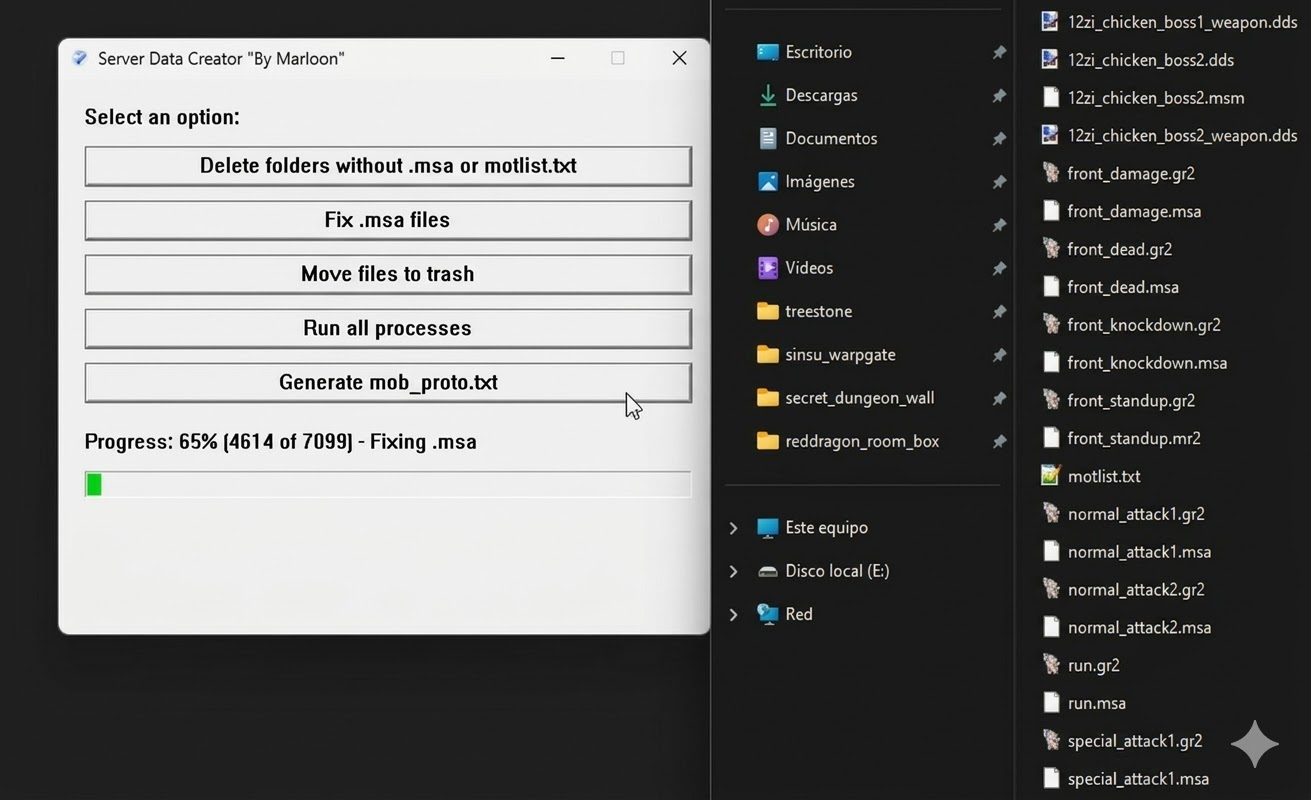This screenshot has width=1311, height=800.
Task: Select the run.msa file in list
Action: pyautogui.click(x=1096, y=703)
